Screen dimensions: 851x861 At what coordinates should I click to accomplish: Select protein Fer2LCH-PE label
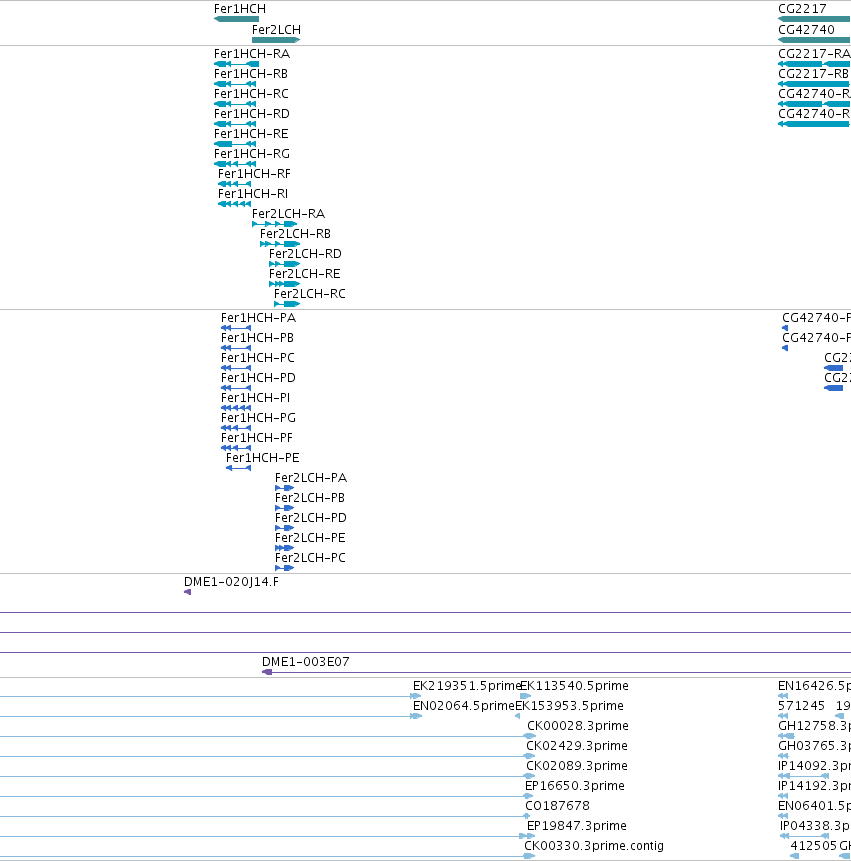pos(310,538)
